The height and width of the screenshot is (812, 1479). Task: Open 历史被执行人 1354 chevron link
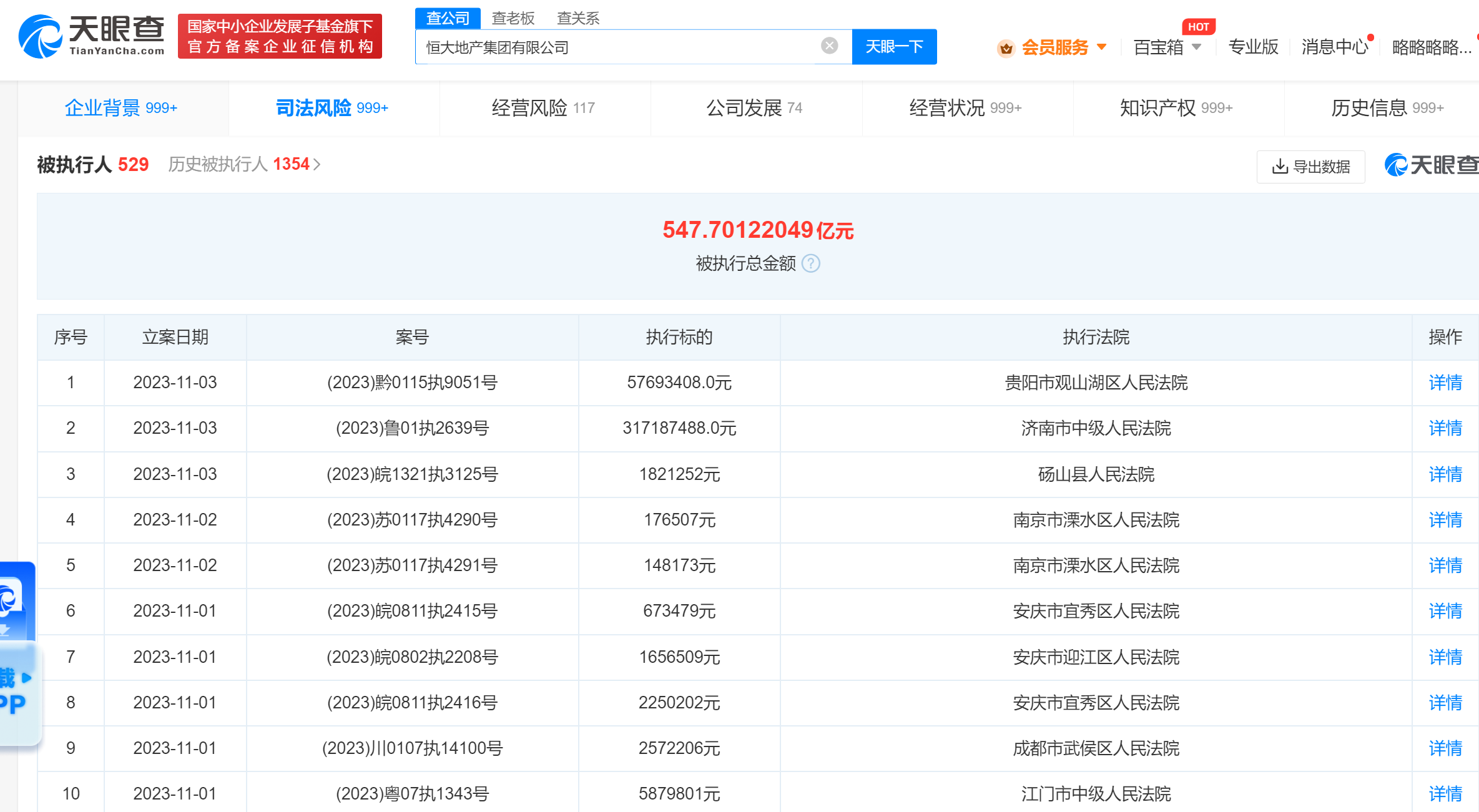click(x=244, y=164)
